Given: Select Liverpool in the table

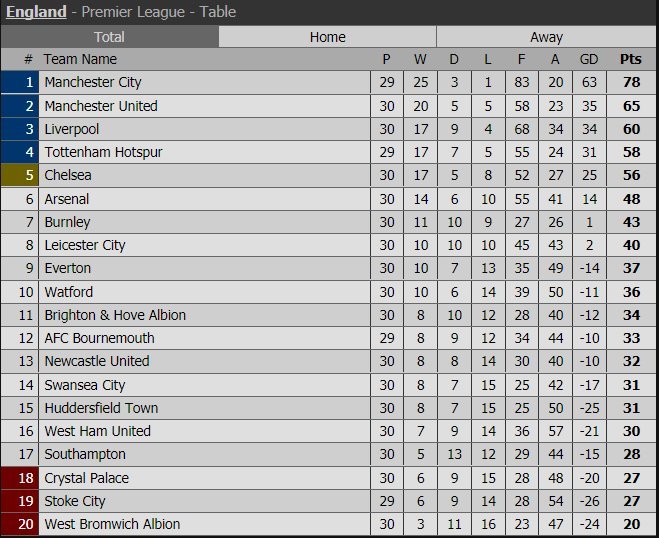Looking at the screenshot, I should (72, 129).
